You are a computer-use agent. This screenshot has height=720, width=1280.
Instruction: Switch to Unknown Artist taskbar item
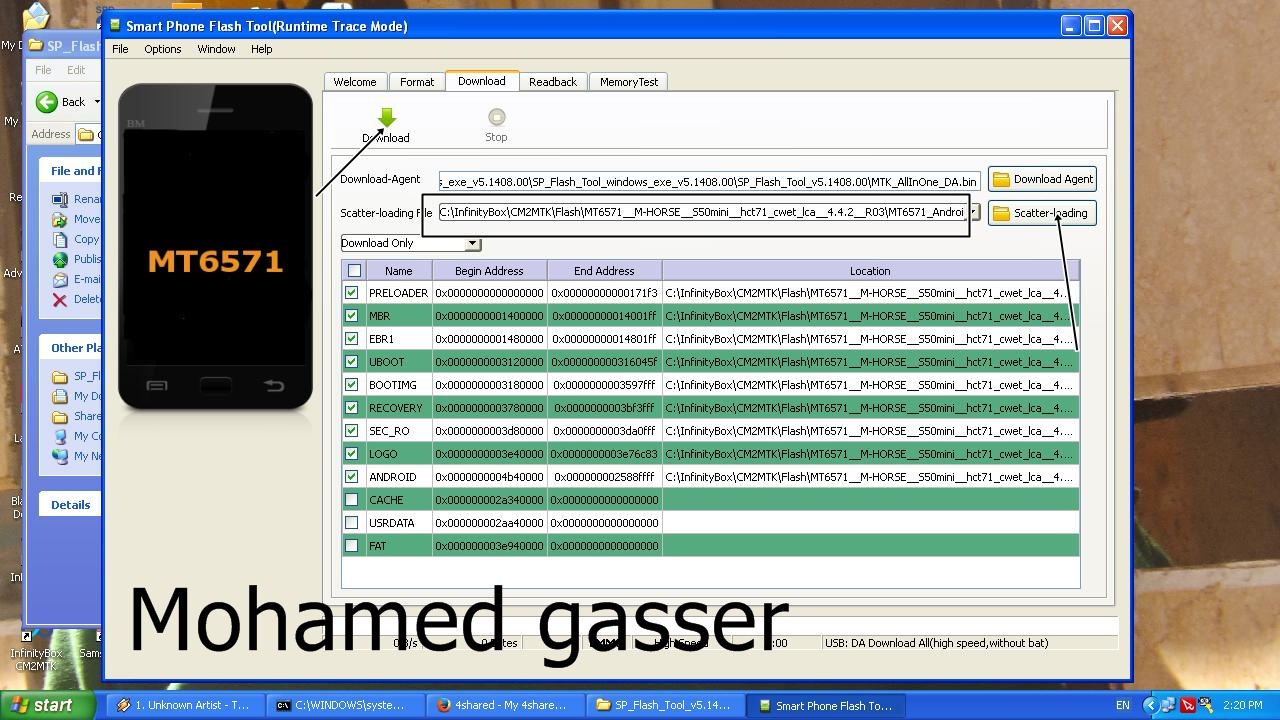pos(186,705)
